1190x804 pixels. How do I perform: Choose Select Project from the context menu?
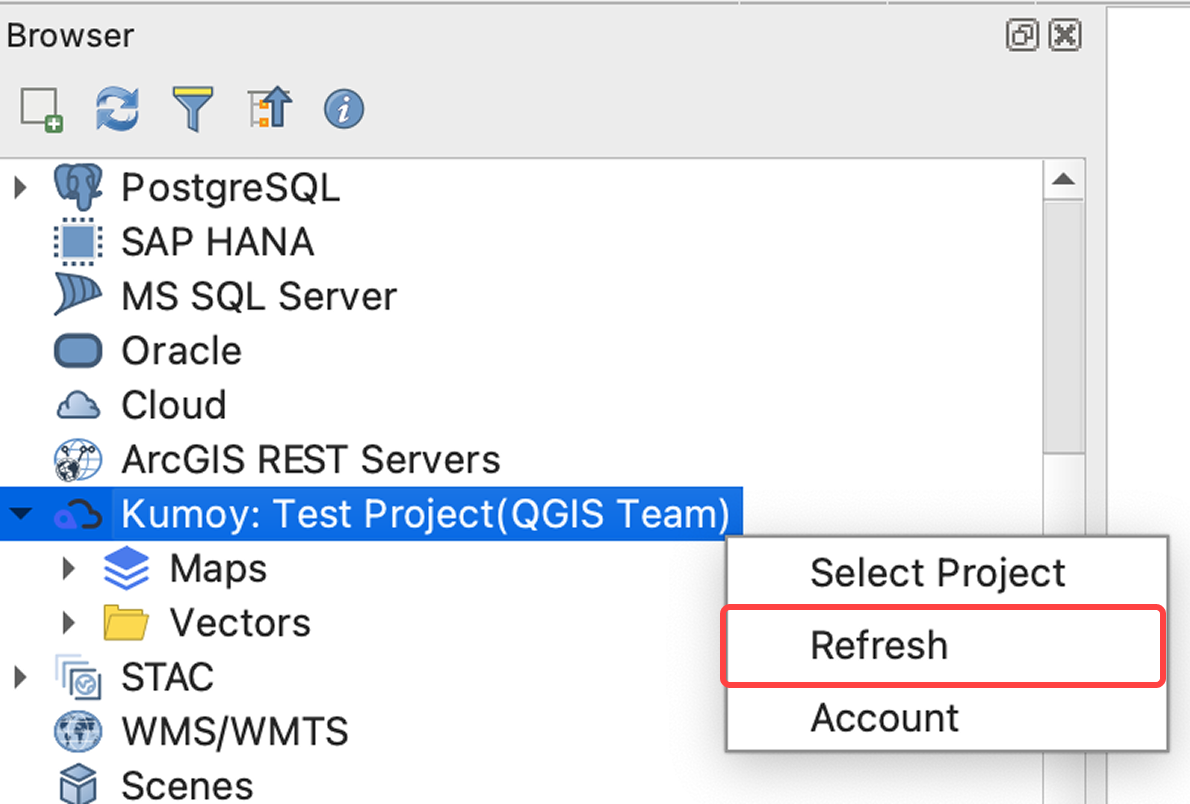(938, 572)
